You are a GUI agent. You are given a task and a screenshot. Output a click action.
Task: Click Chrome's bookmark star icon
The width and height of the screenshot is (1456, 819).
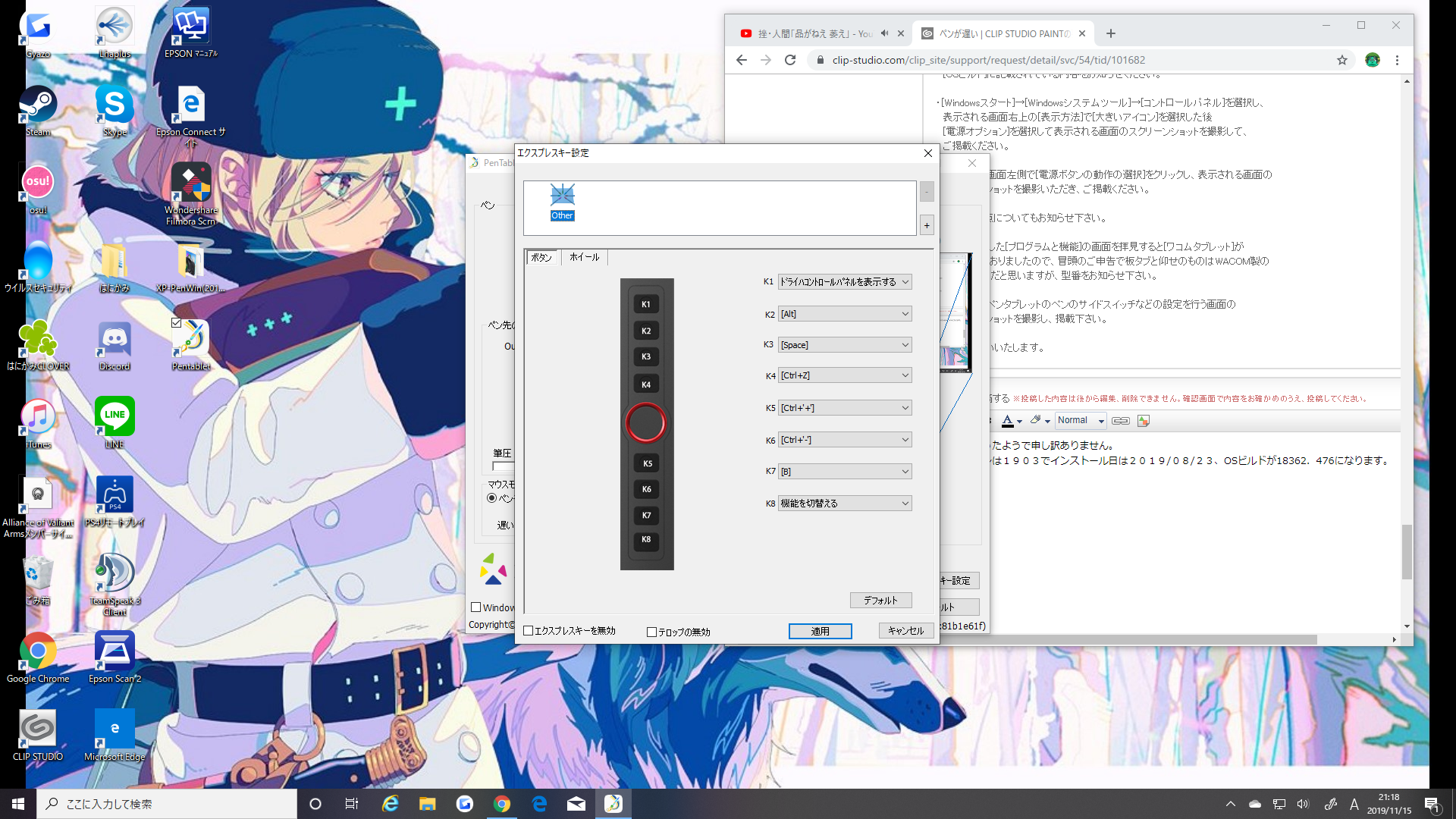click(1341, 60)
